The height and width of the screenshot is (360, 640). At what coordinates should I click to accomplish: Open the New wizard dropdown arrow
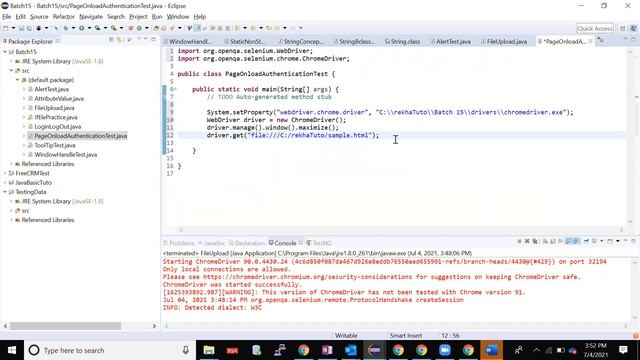(x=13, y=28)
